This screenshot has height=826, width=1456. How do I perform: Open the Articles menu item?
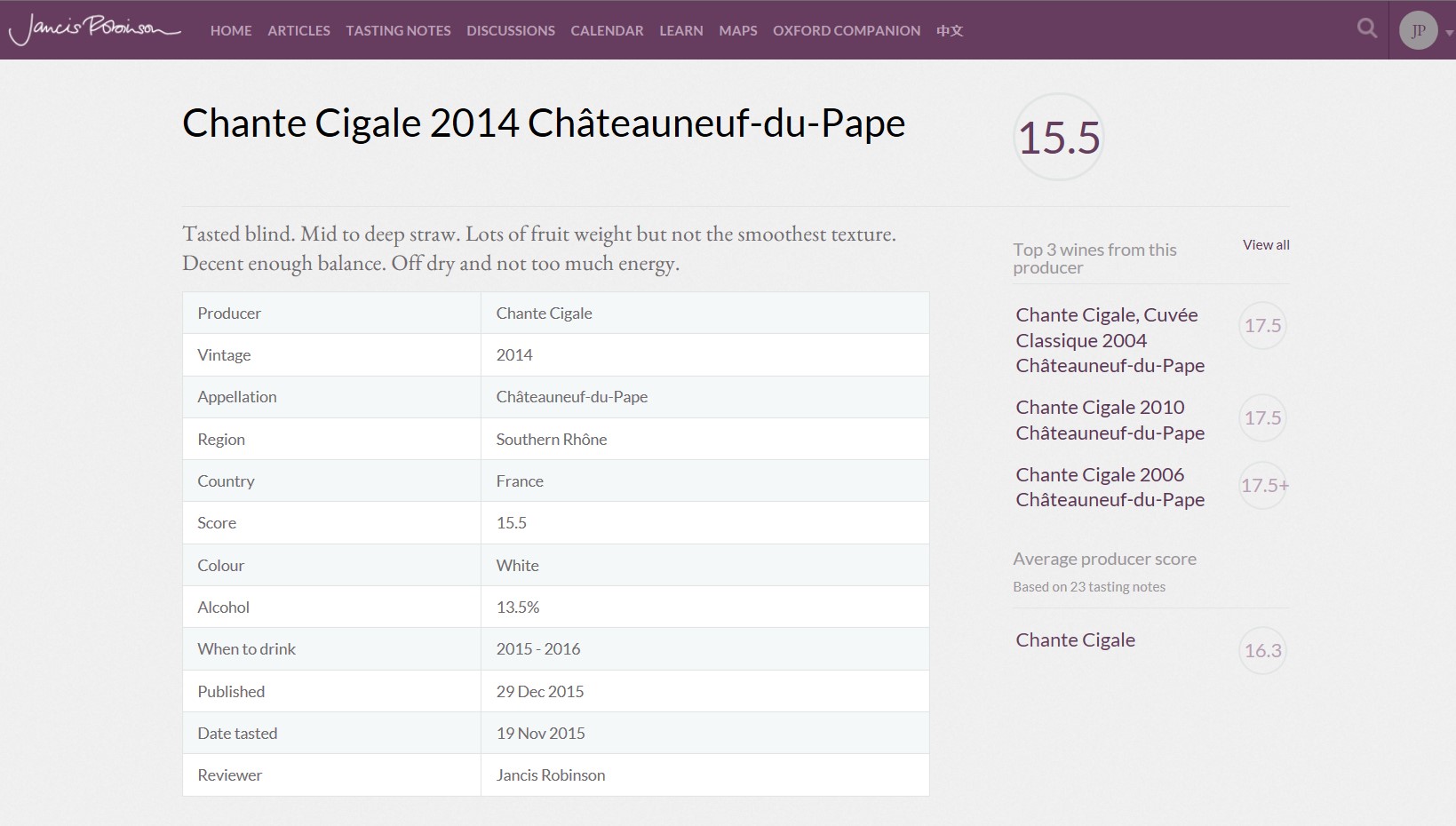coord(298,30)
